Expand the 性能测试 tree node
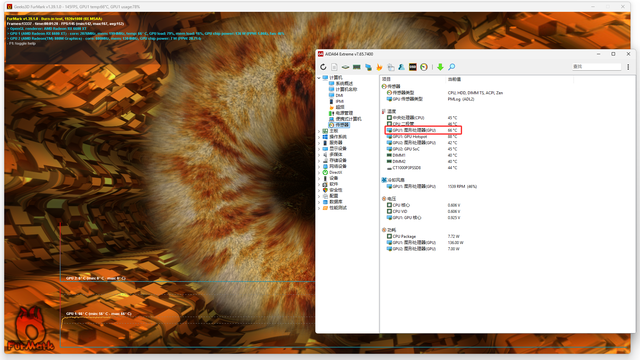640x360 pixels. pos(319,208)
